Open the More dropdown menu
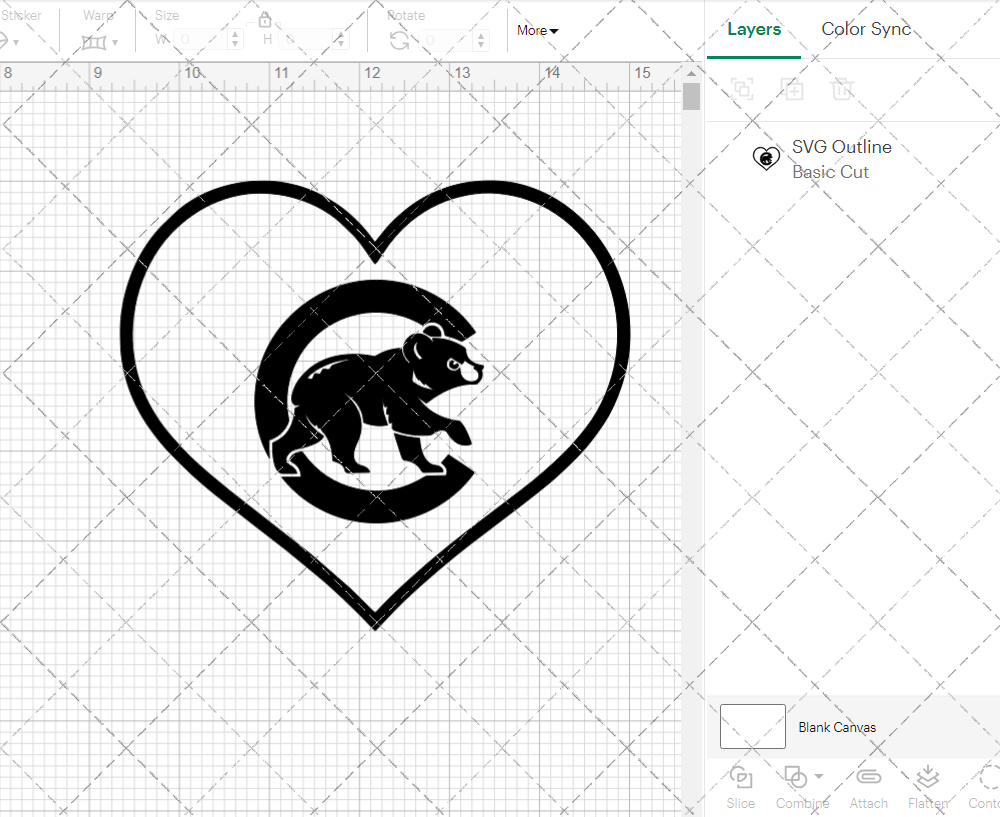The width and height of the screenshot is (1000, 817). point(537,31)
